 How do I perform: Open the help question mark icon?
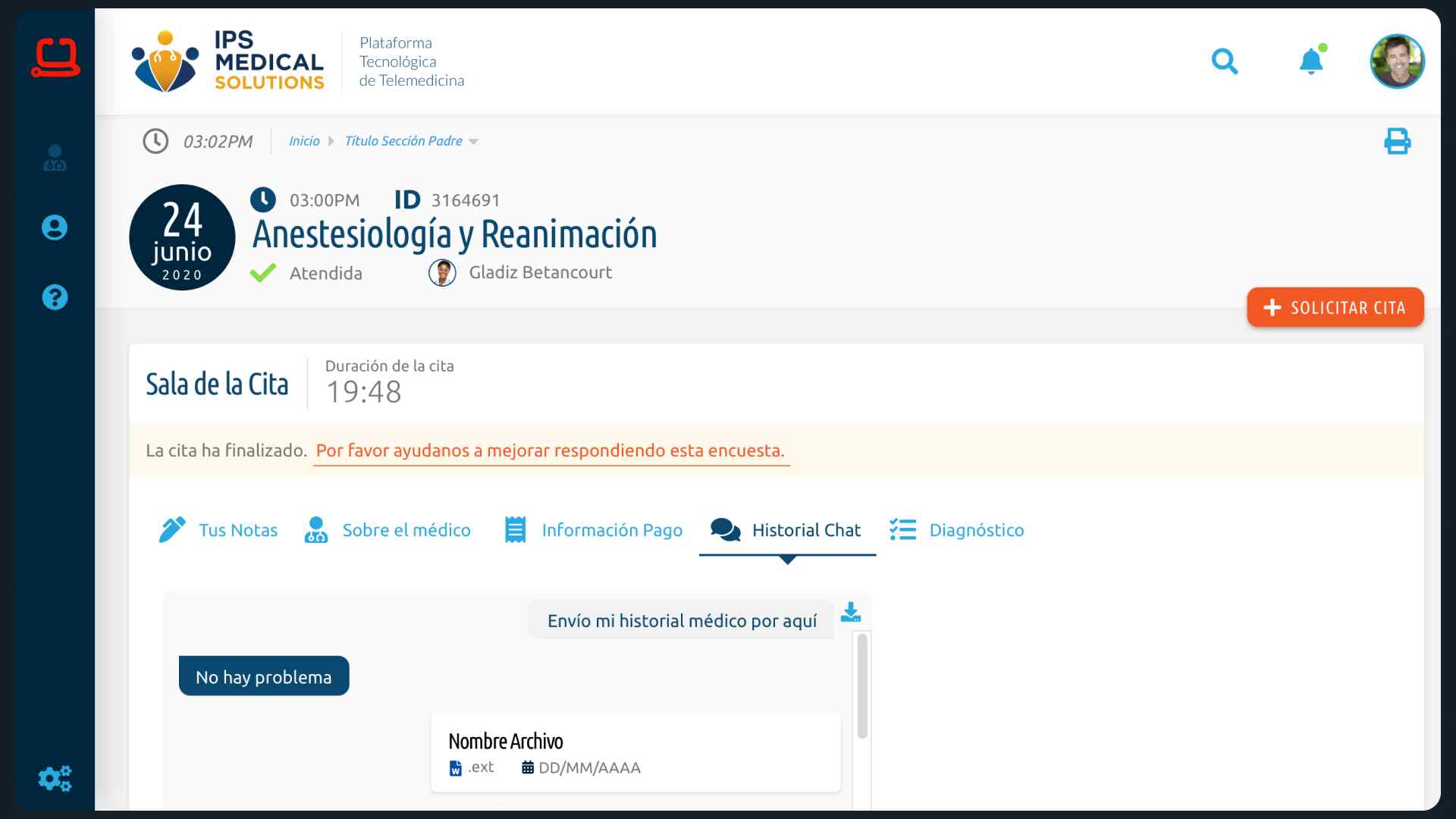(55, 297)
